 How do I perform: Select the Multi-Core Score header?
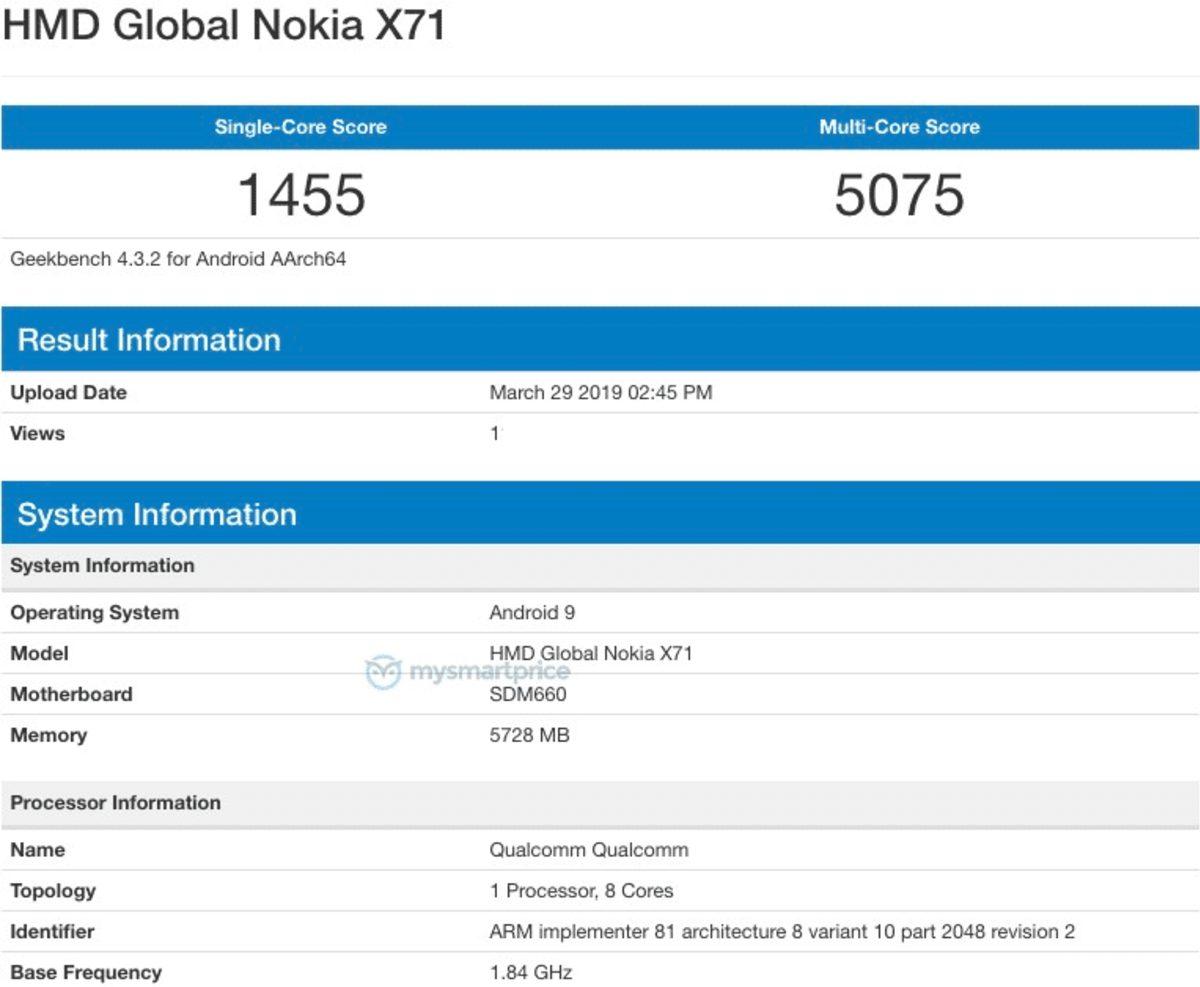[898, 127]
